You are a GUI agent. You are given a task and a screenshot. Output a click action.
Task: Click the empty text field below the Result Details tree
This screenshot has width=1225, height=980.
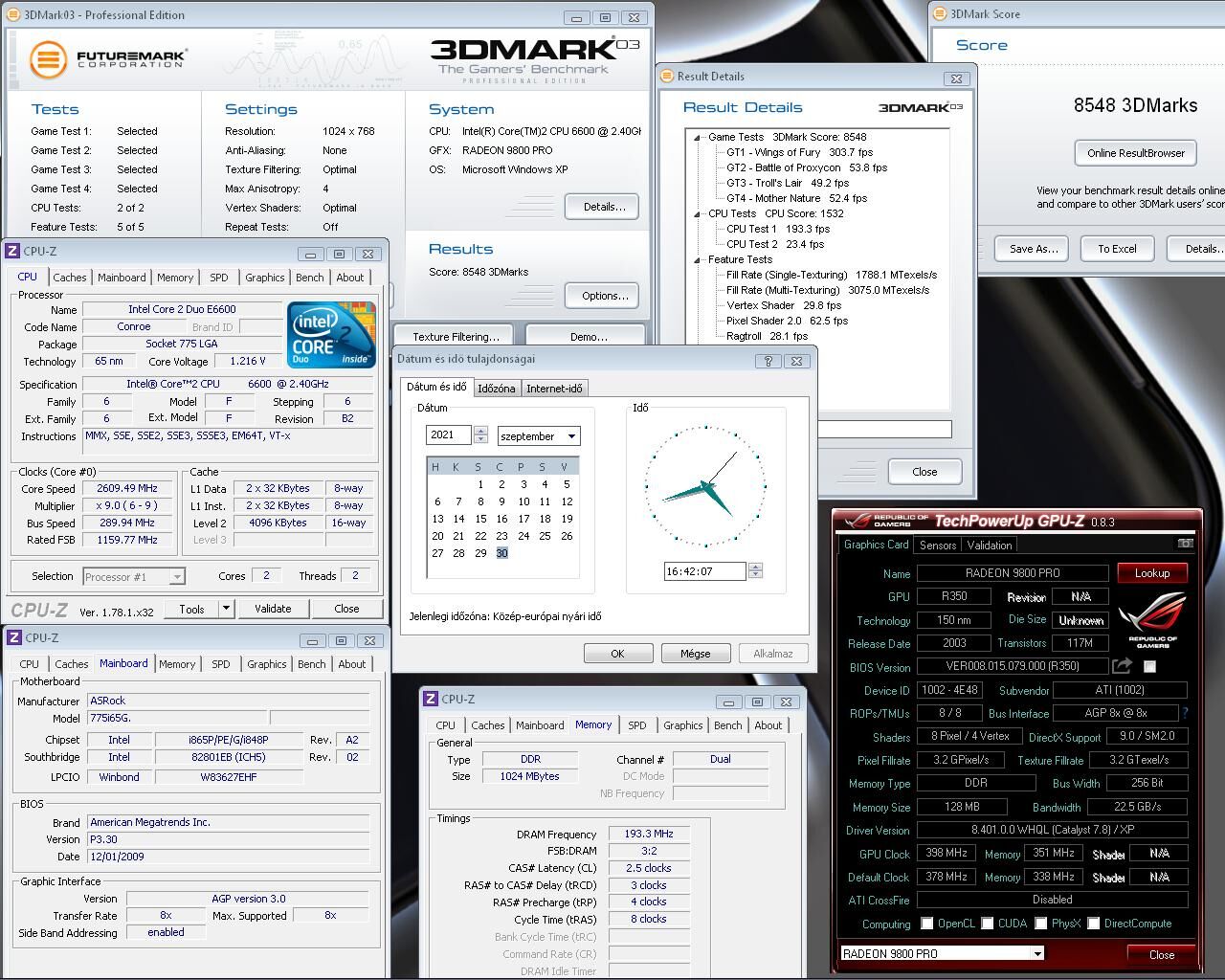click(884, 430)
